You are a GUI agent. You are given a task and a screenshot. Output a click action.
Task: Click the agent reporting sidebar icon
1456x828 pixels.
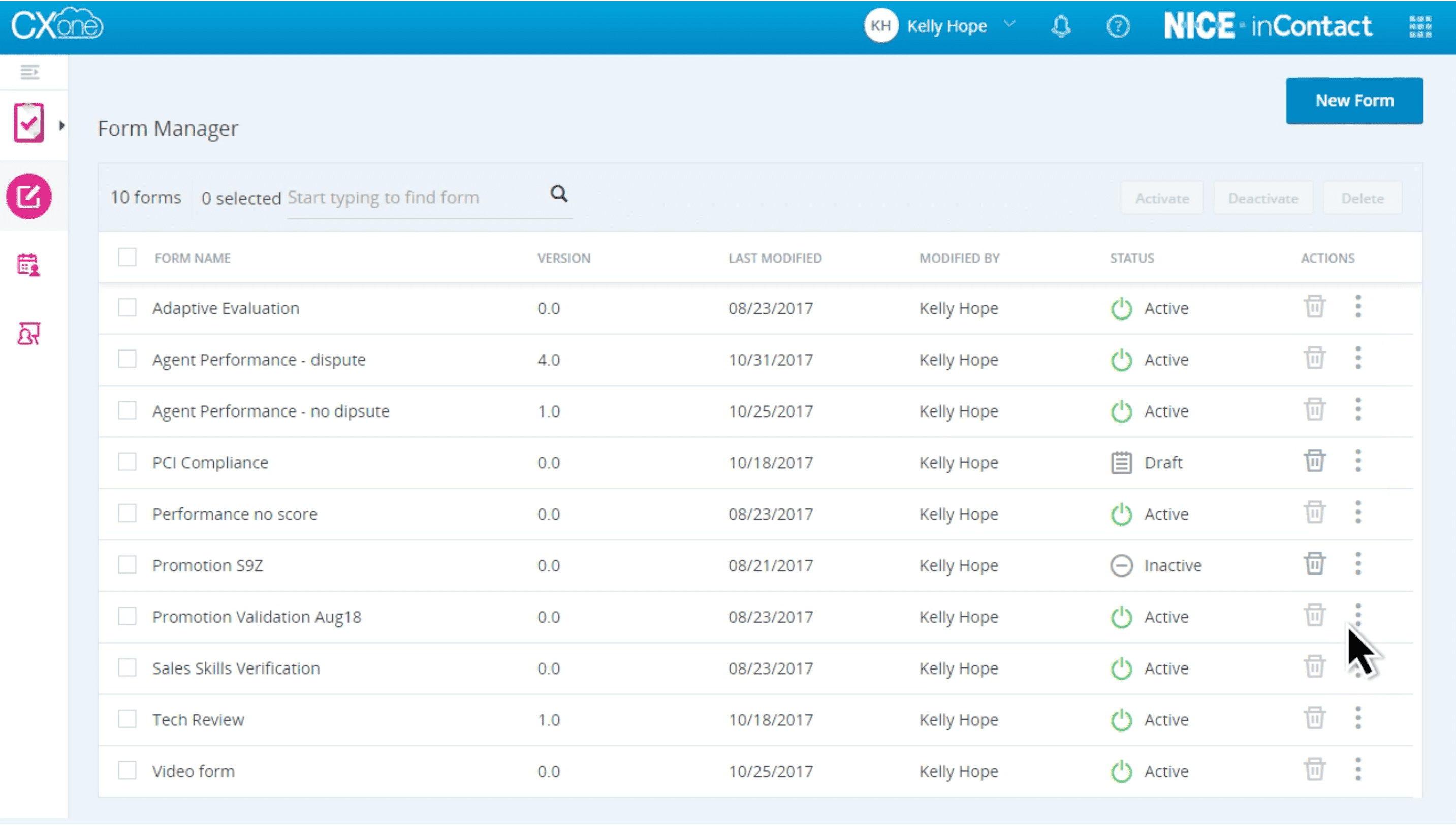[28, 334]
